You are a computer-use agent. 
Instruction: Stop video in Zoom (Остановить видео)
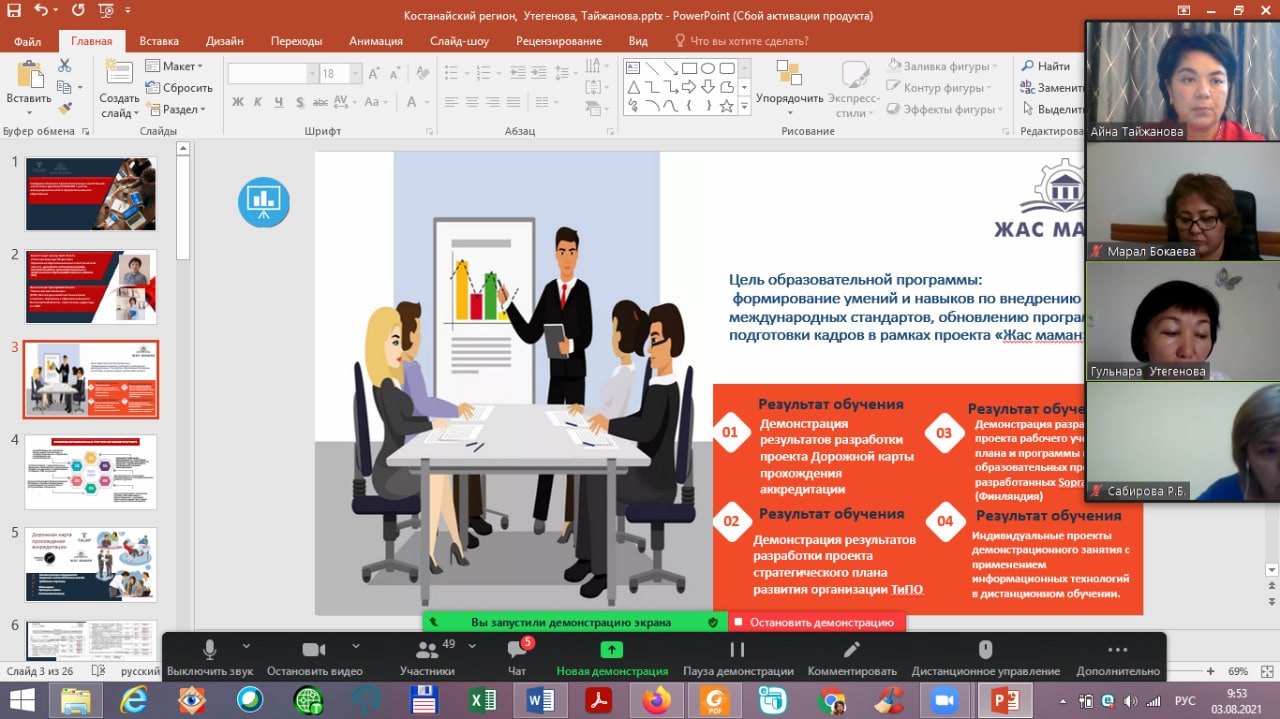[314, 658]
